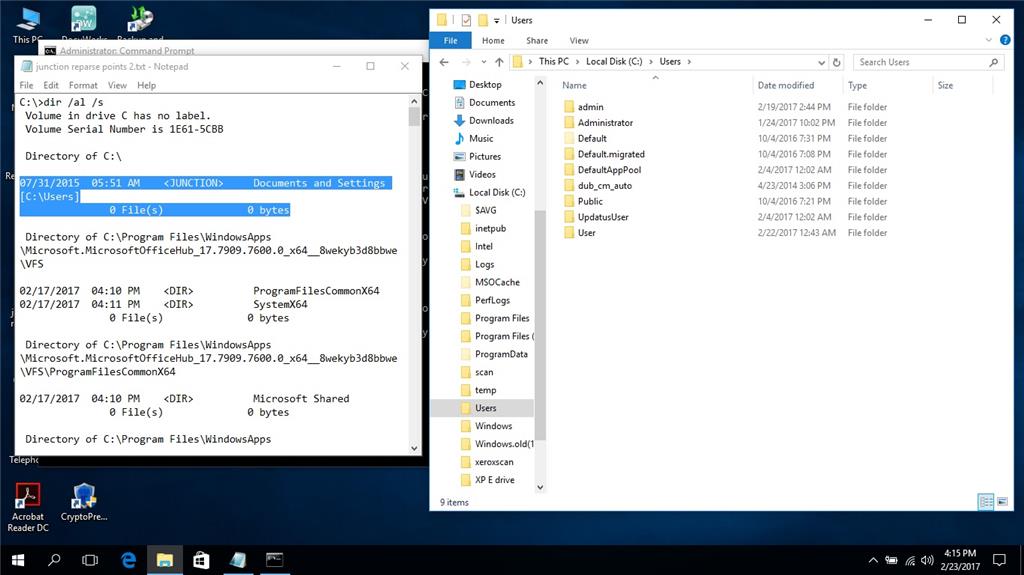Open the volume control in system tray

[927, 560]
